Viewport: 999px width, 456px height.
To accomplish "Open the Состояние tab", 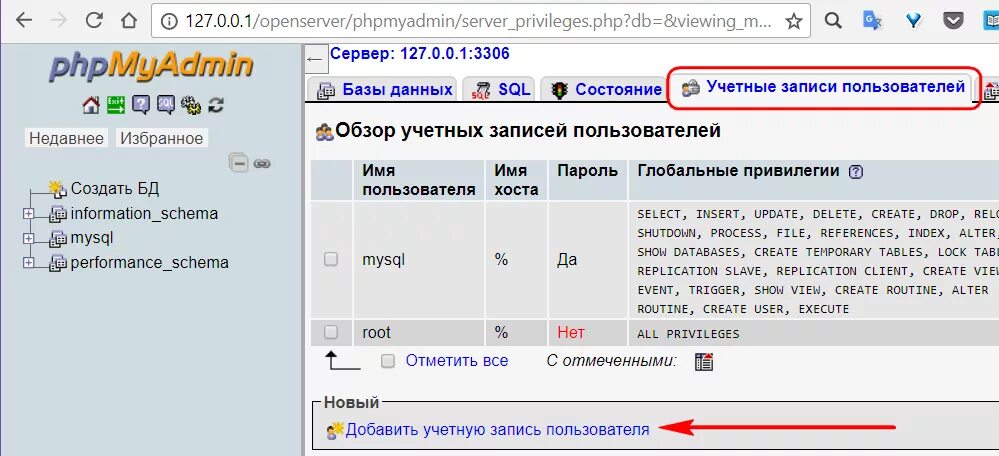I will point(602,89).
